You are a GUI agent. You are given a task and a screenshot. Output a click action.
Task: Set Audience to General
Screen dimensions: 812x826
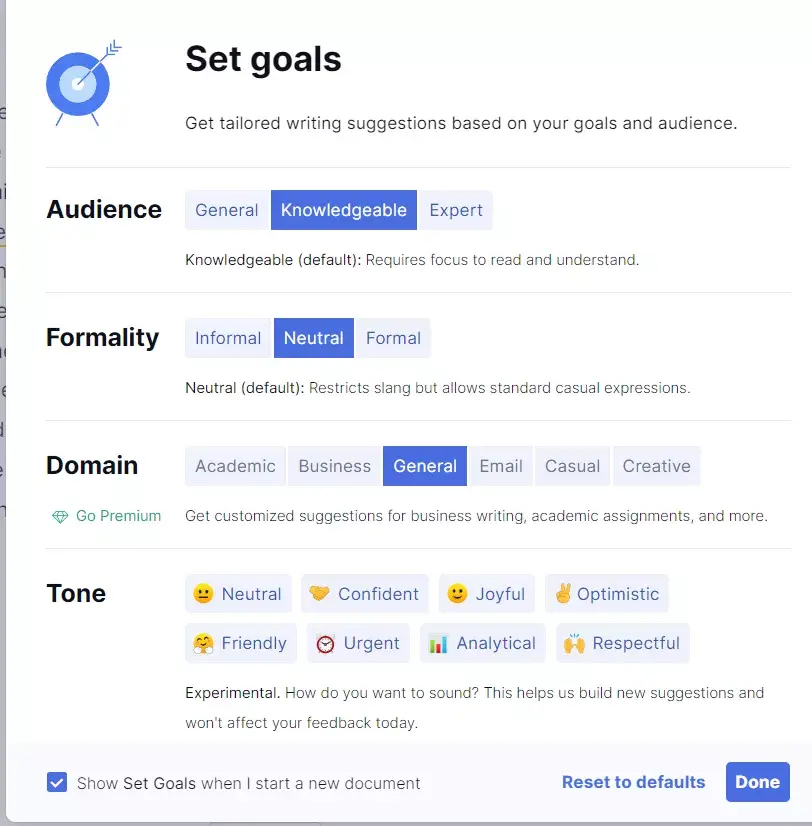coord(227,210)
